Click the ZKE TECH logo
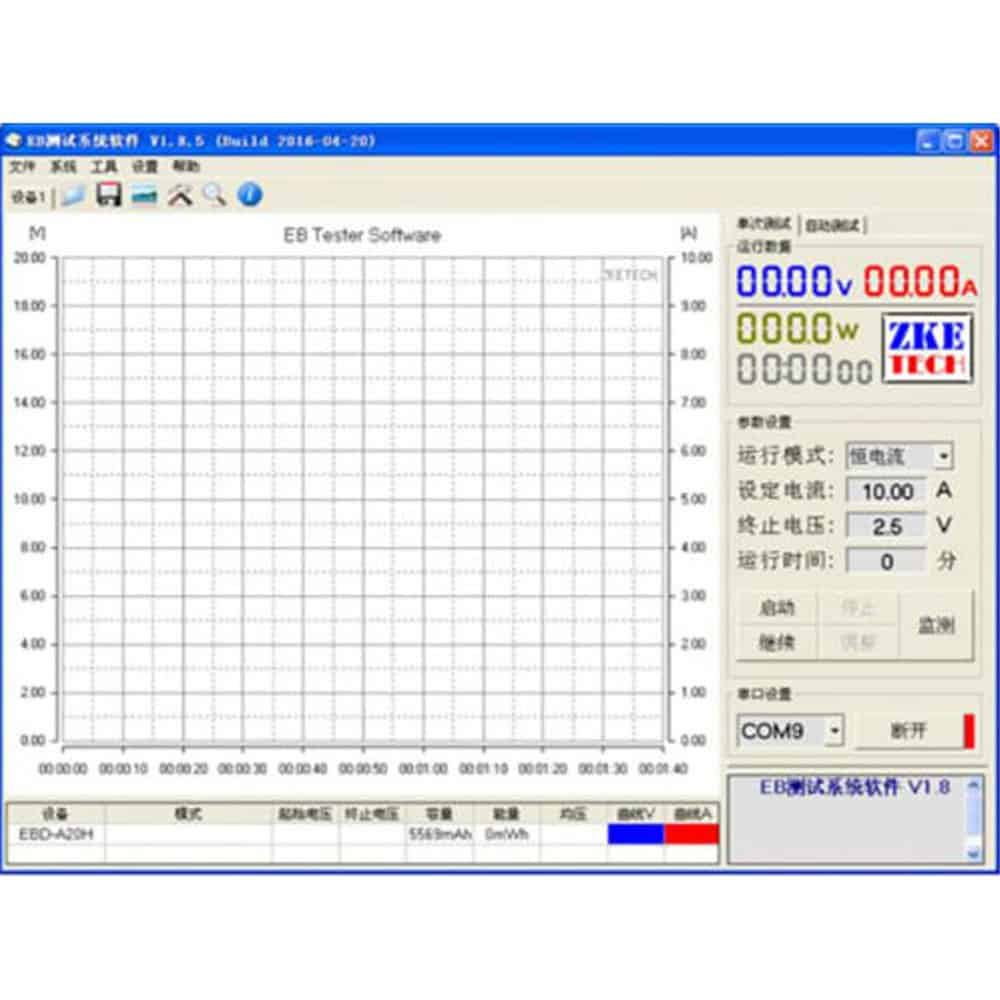The image size is (1000, 1000). pos(927,349)
